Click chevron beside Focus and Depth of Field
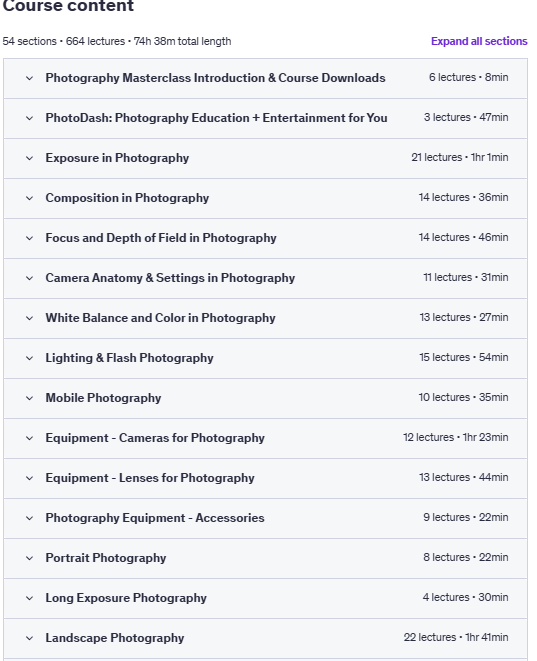 30,238
